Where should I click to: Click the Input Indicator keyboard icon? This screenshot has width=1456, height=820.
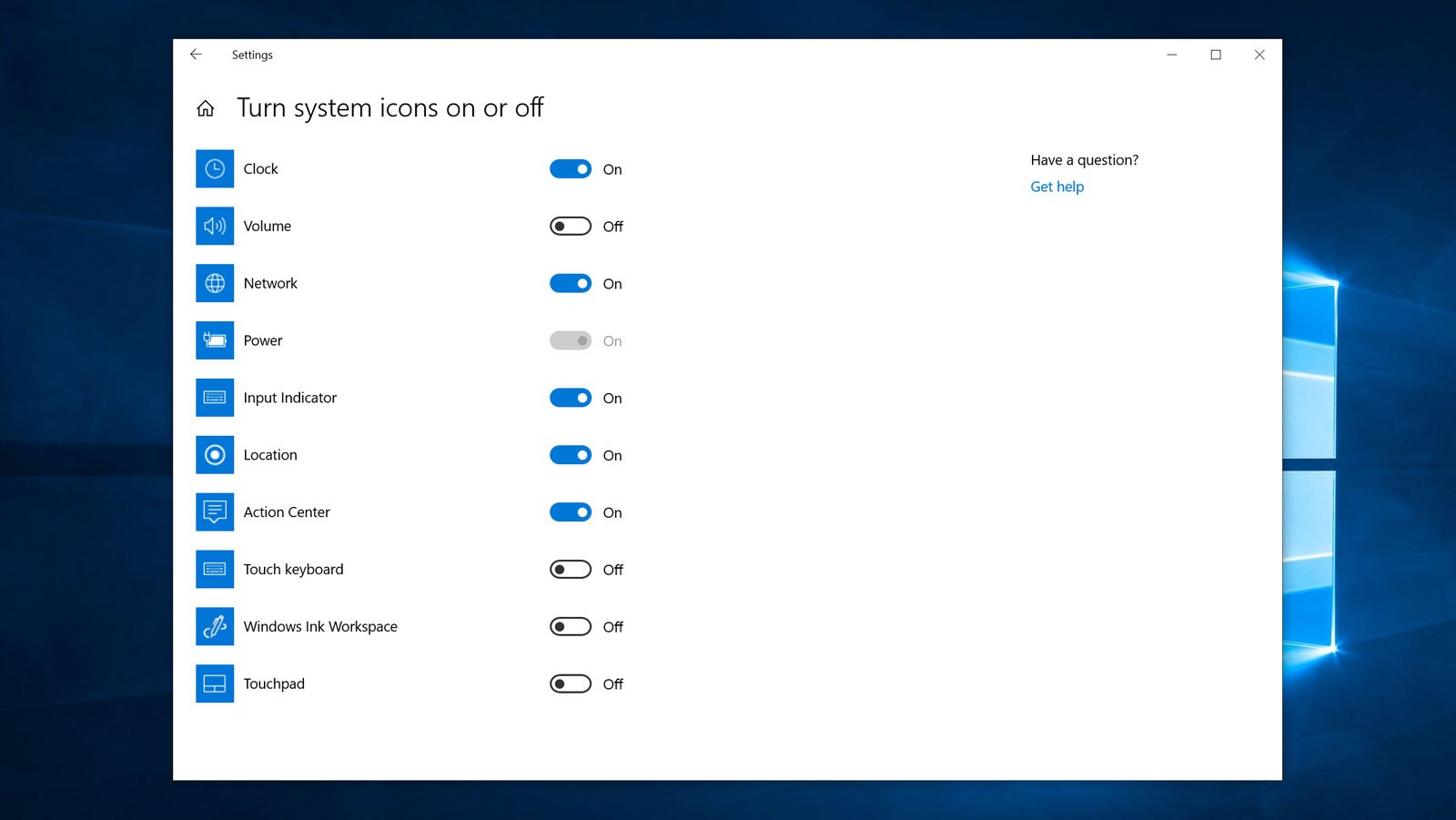(x=214, y=397)
